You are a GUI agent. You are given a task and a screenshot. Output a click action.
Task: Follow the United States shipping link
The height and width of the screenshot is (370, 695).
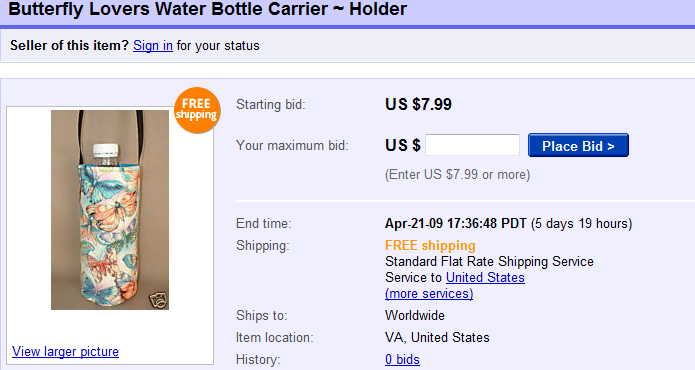485,277
